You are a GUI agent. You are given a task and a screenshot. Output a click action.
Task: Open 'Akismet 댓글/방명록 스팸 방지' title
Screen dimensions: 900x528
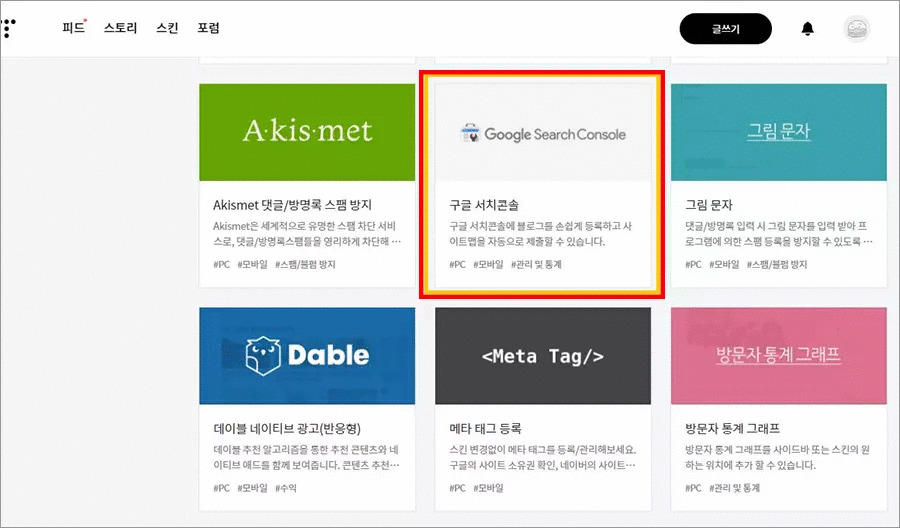click(292, 205)
